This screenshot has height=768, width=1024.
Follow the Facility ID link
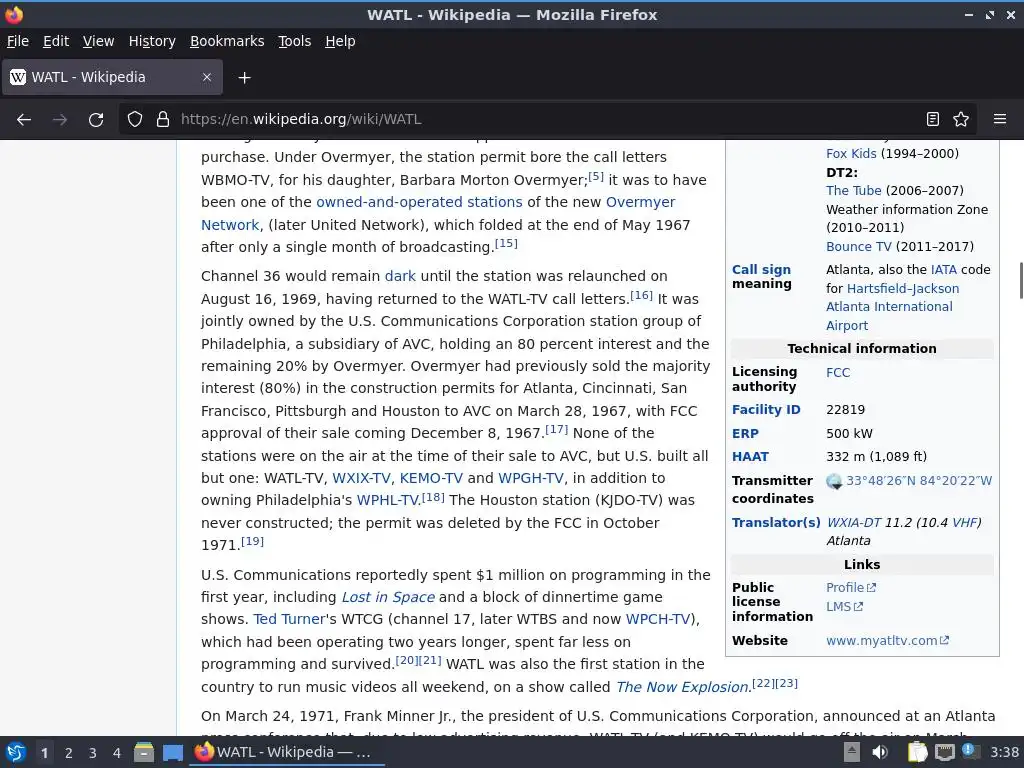[766, 410]
